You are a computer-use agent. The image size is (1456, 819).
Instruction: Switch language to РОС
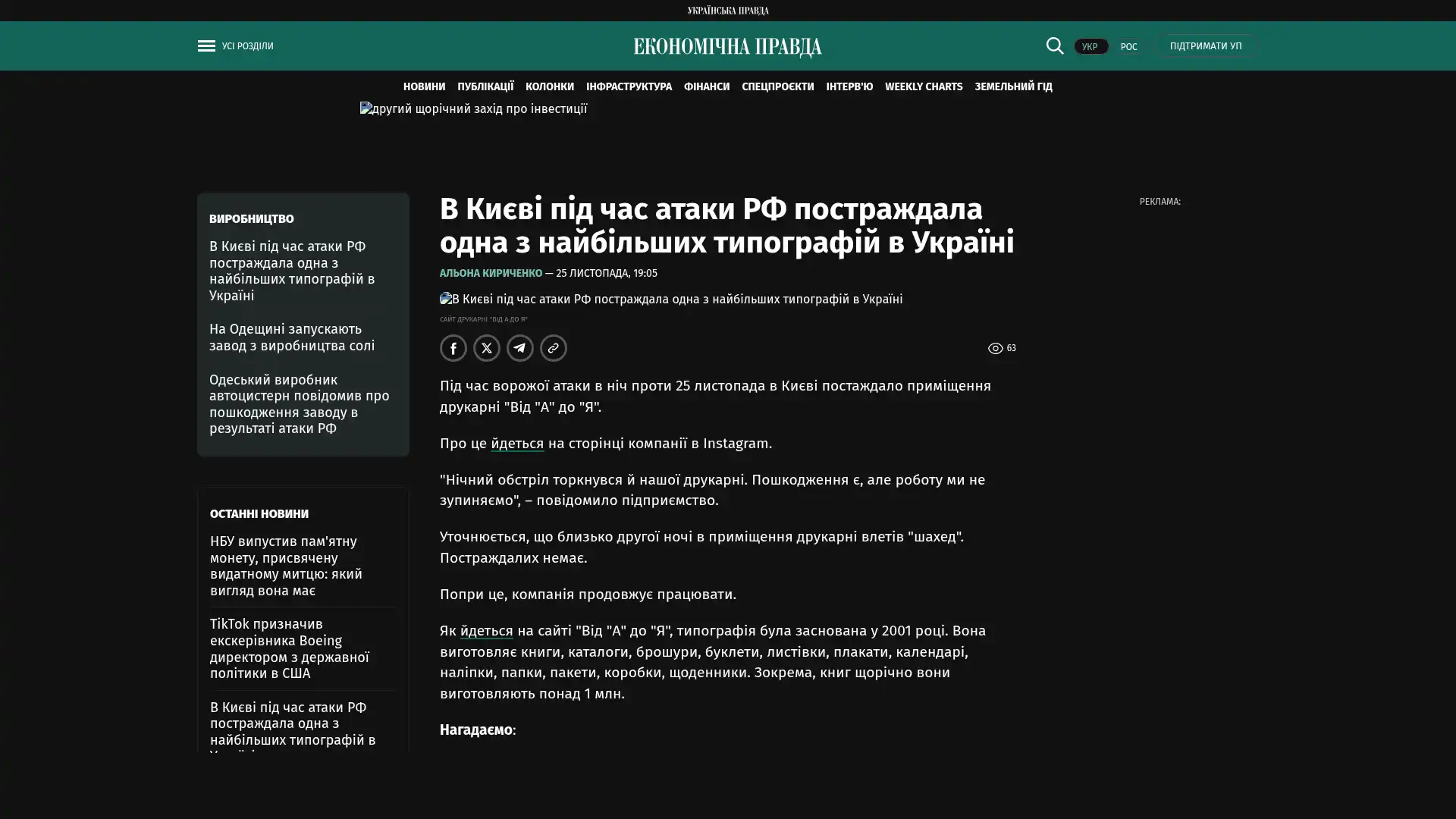1128,46
